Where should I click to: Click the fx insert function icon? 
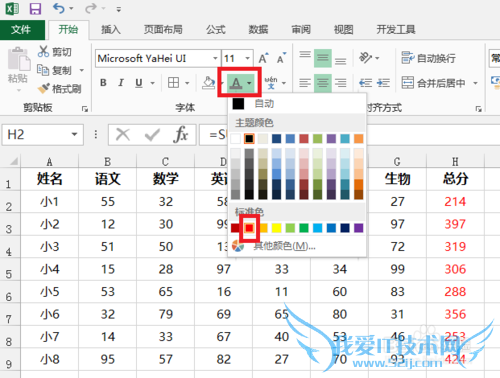[x=180, y=135]
